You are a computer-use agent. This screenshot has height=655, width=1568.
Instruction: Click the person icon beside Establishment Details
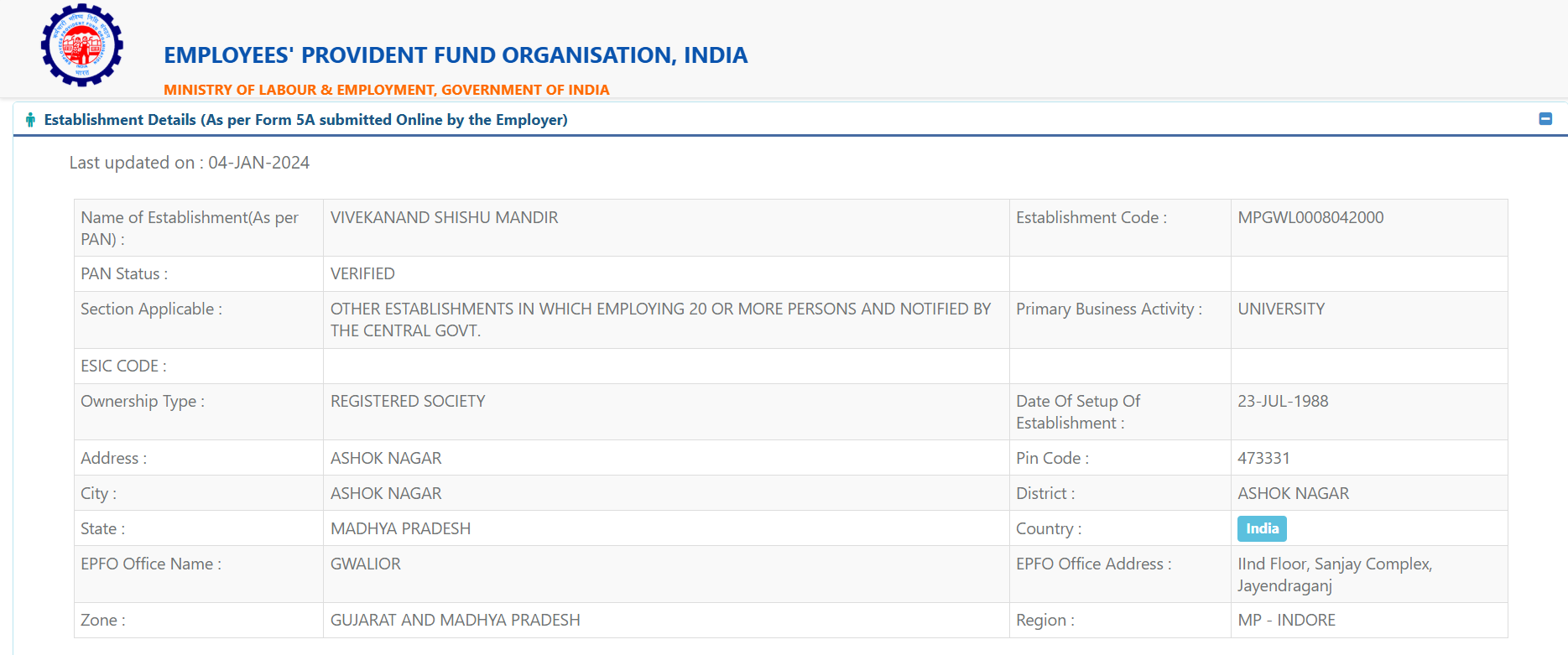coord(30,120)
